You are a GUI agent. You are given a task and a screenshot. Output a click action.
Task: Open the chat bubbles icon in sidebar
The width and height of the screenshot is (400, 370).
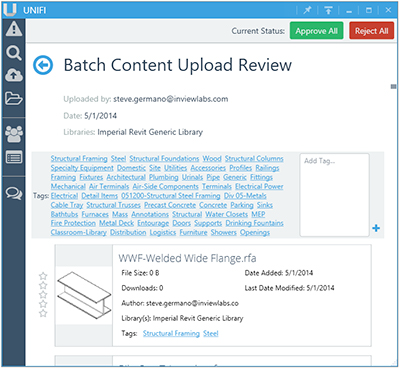14,193
